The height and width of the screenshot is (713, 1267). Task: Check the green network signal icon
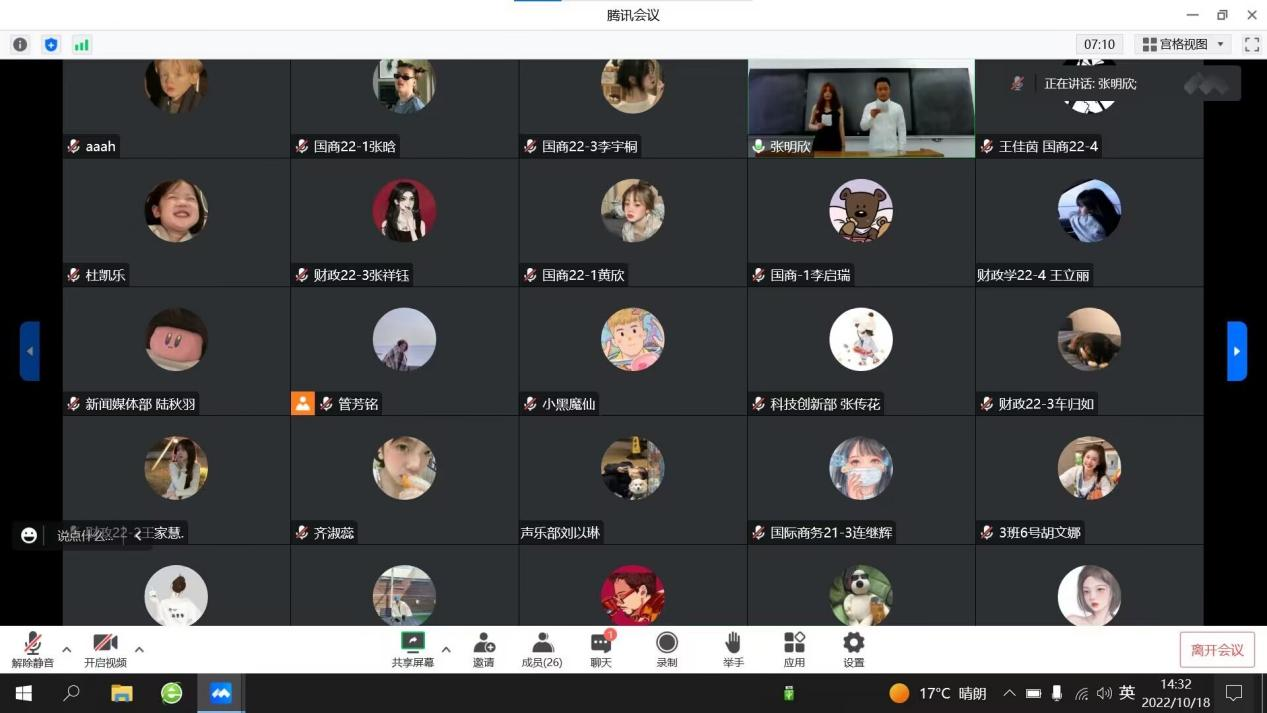pos(82,45)
